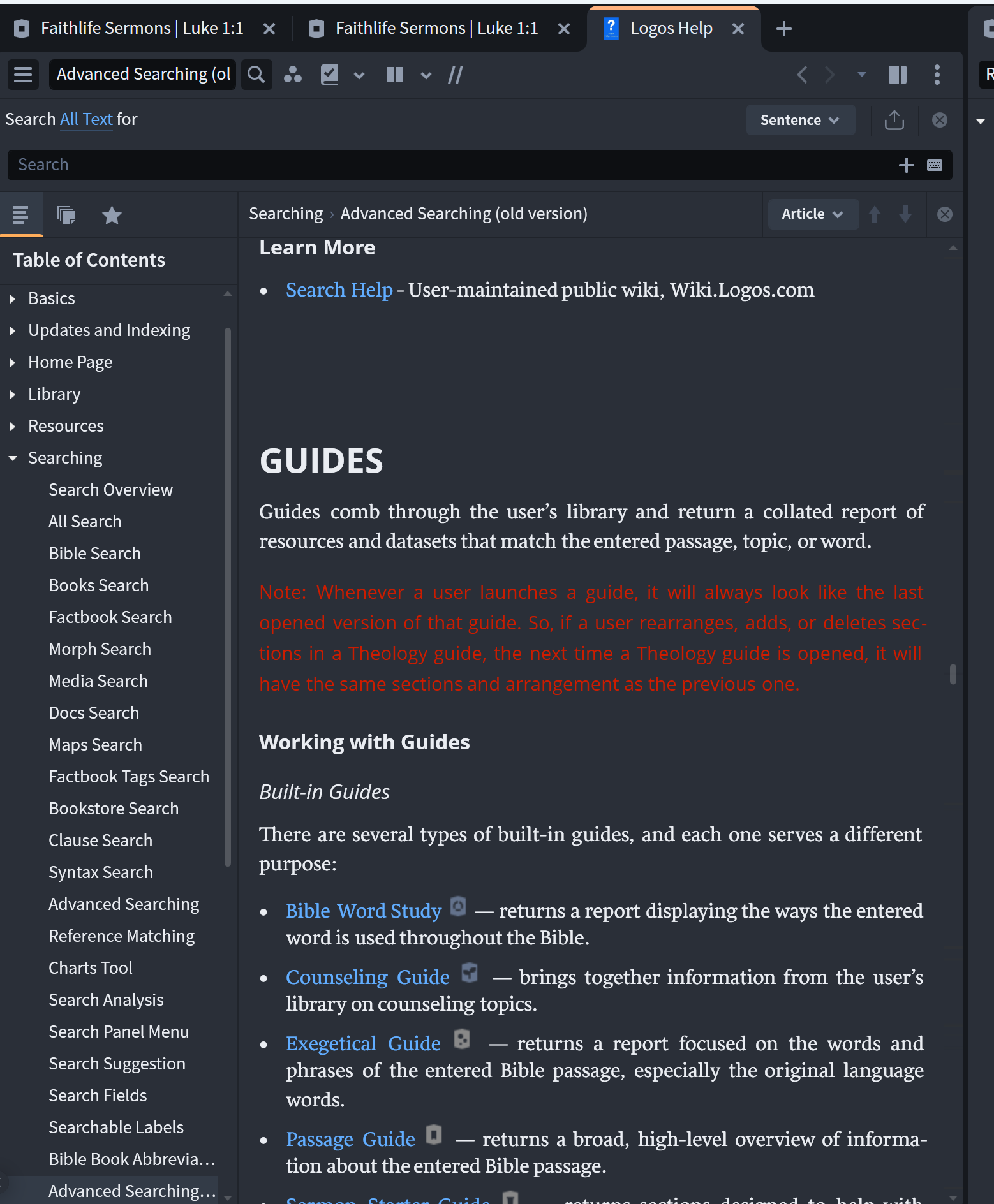Click the plus icon in search box
Image resolution: width=994 pixels, height=1204 pixels.
click(x=906, y=165)
